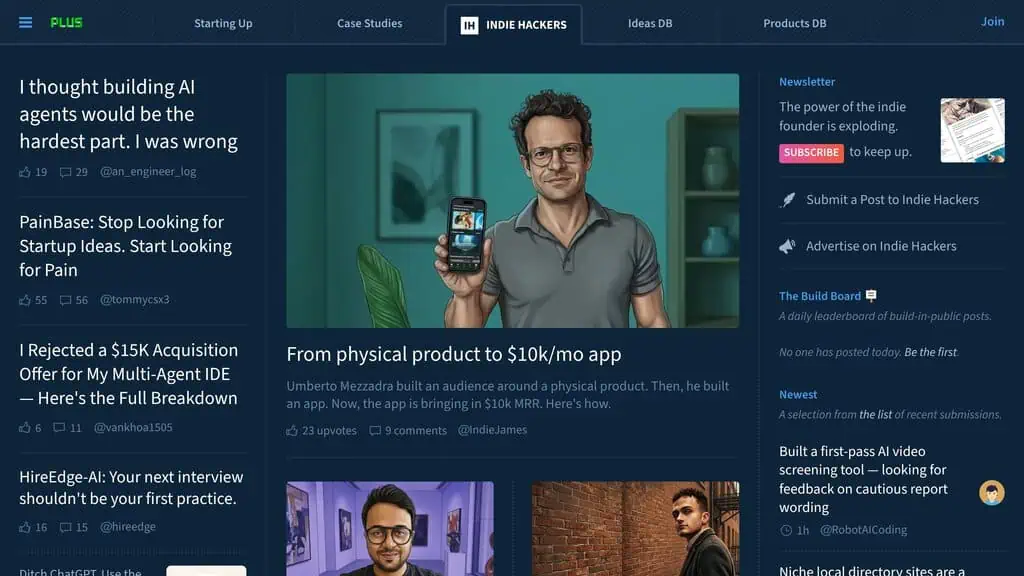
Task: Switch to Case Studies tab
Action: coord(370,24)
